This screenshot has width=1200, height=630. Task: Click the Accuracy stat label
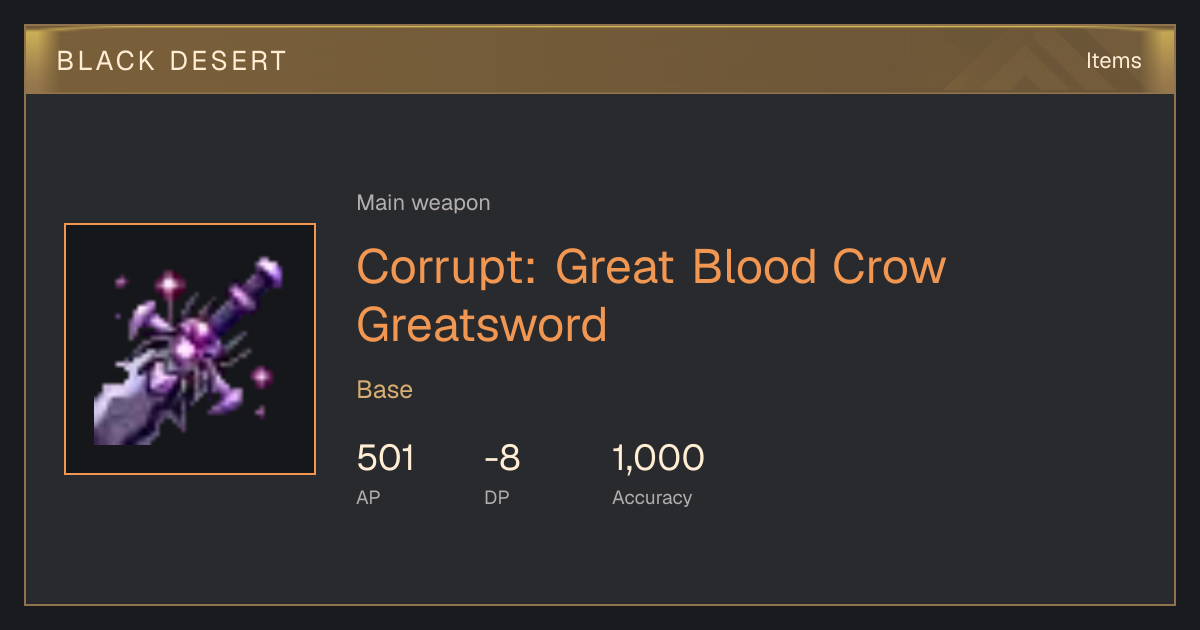[x=652, y=497]
